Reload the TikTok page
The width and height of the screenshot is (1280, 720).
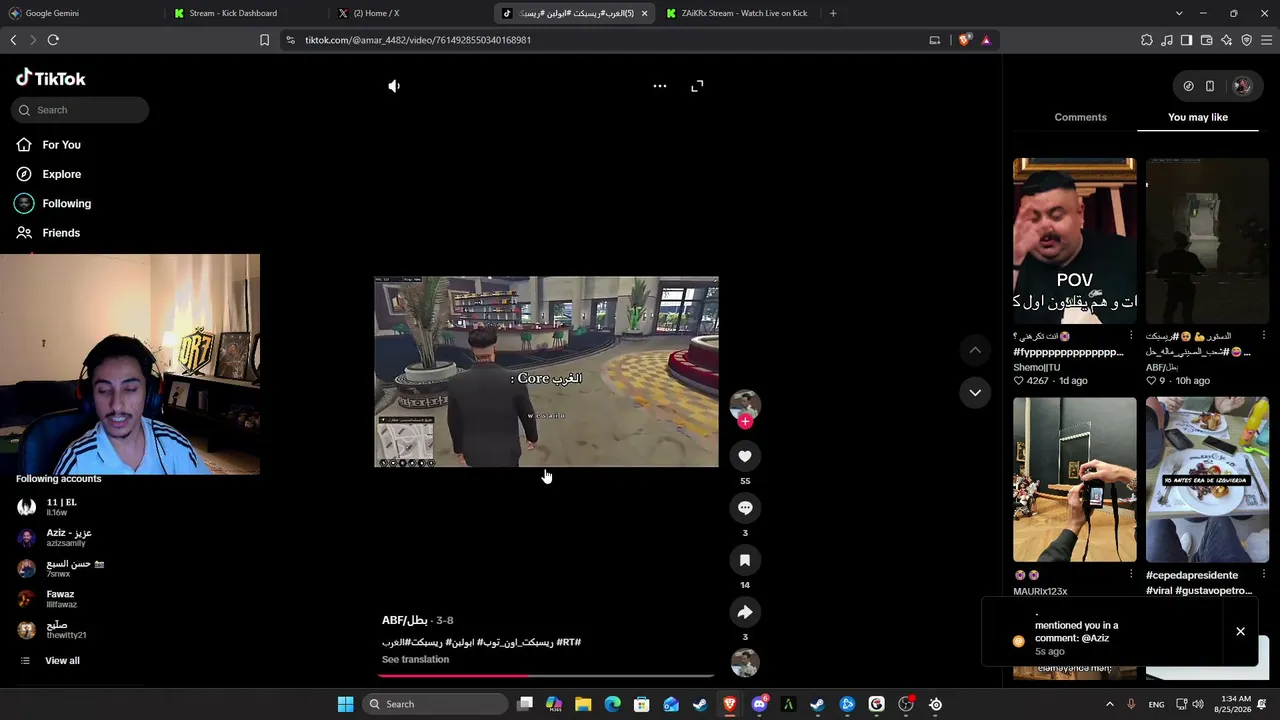[53, 40]
